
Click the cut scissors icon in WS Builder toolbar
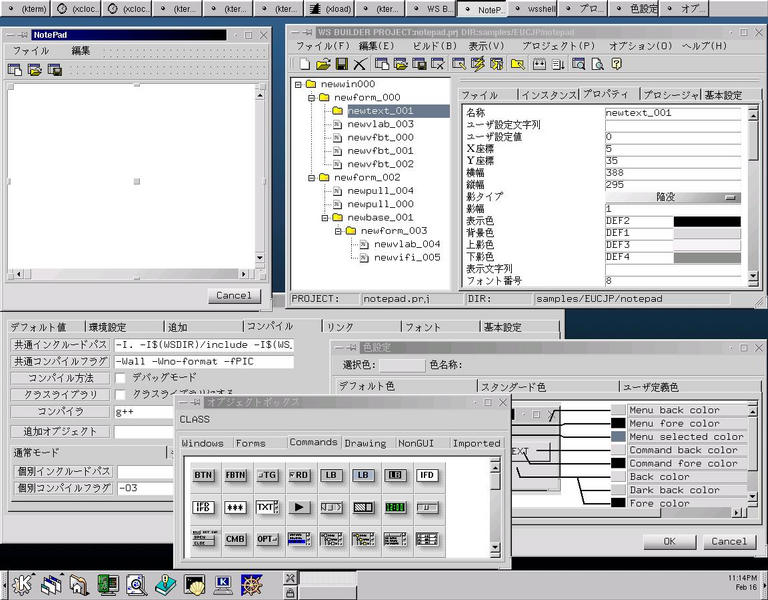pos(359,64)
